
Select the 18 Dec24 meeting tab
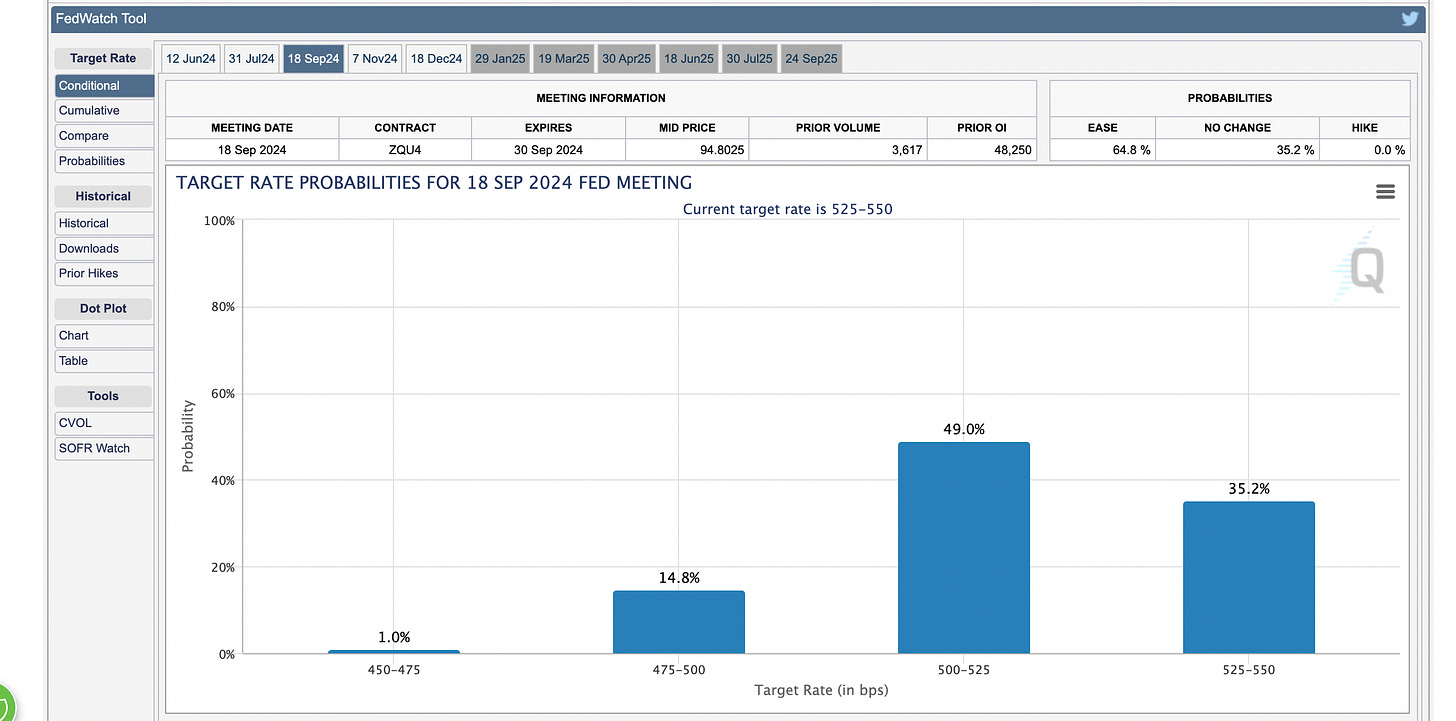[436, 59]
